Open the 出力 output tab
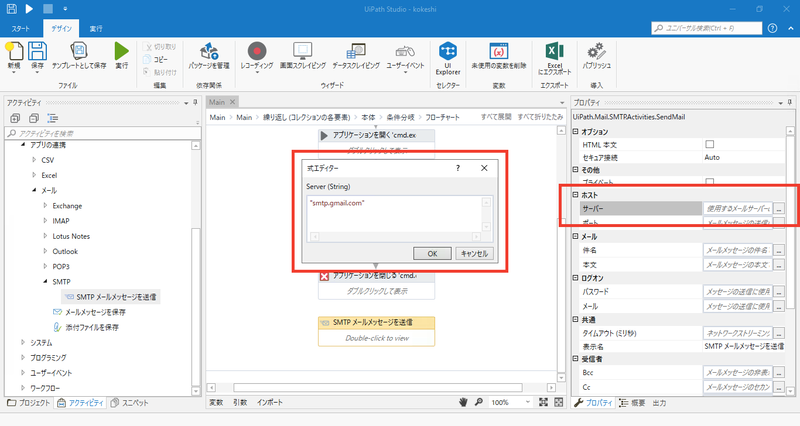 point(659,403)
